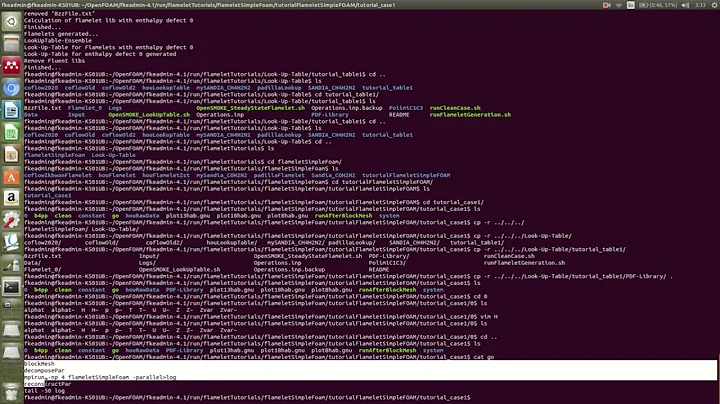Open LibreOffice Impress presentation icon
Image resolution: width=720 pixels, height=404 pixels.
pos(11,154)
